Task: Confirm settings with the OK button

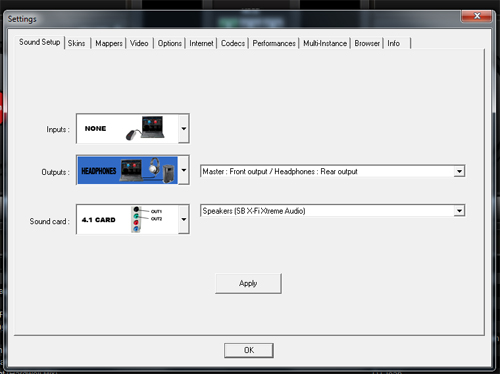Action: point(249,350)
